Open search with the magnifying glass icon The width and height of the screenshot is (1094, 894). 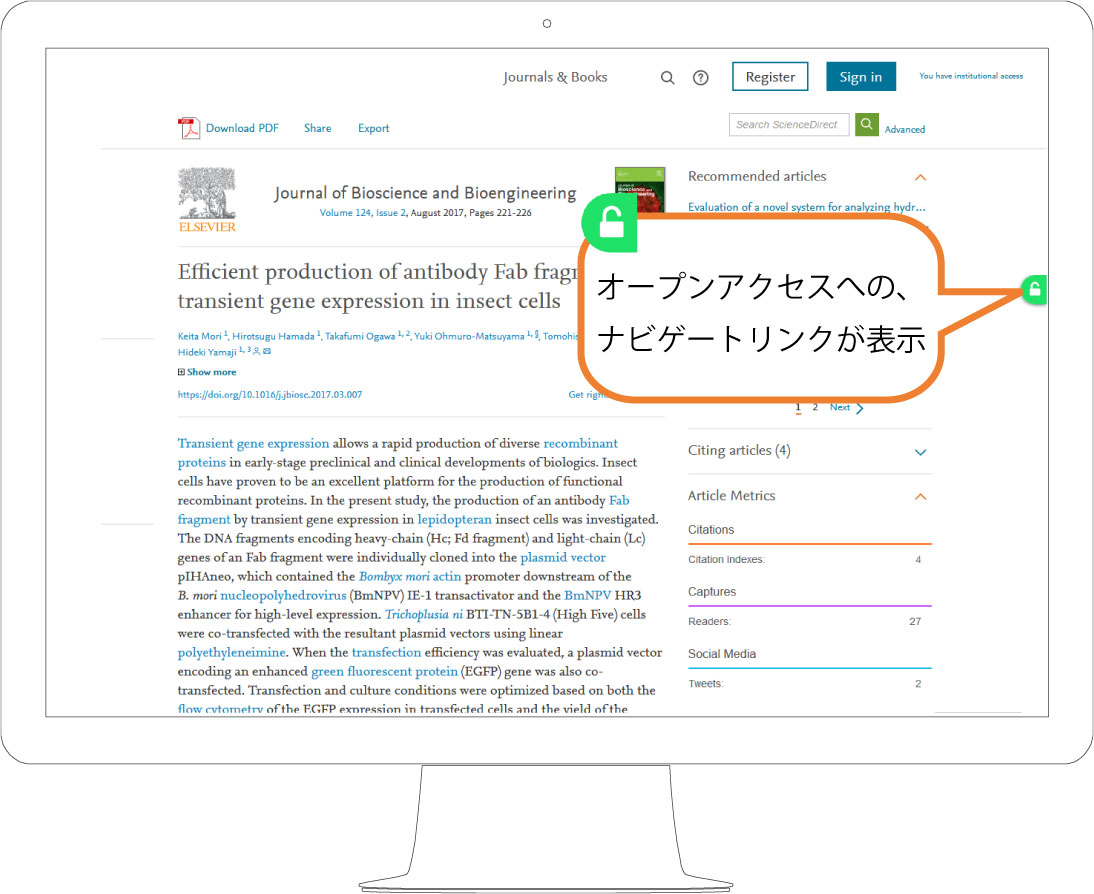[667, 77]
